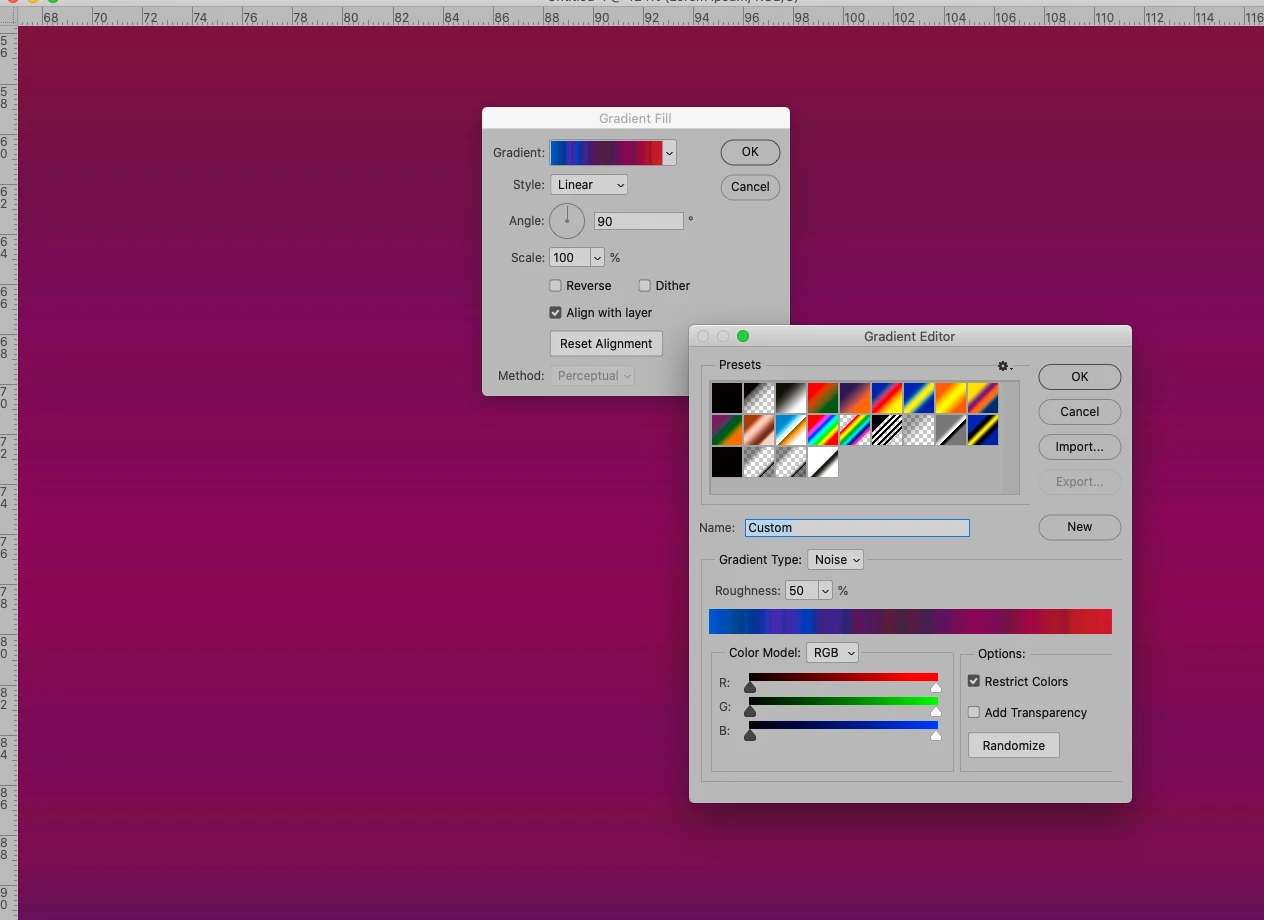Click the New gradient button
1264x920 pixels.
1080,527
